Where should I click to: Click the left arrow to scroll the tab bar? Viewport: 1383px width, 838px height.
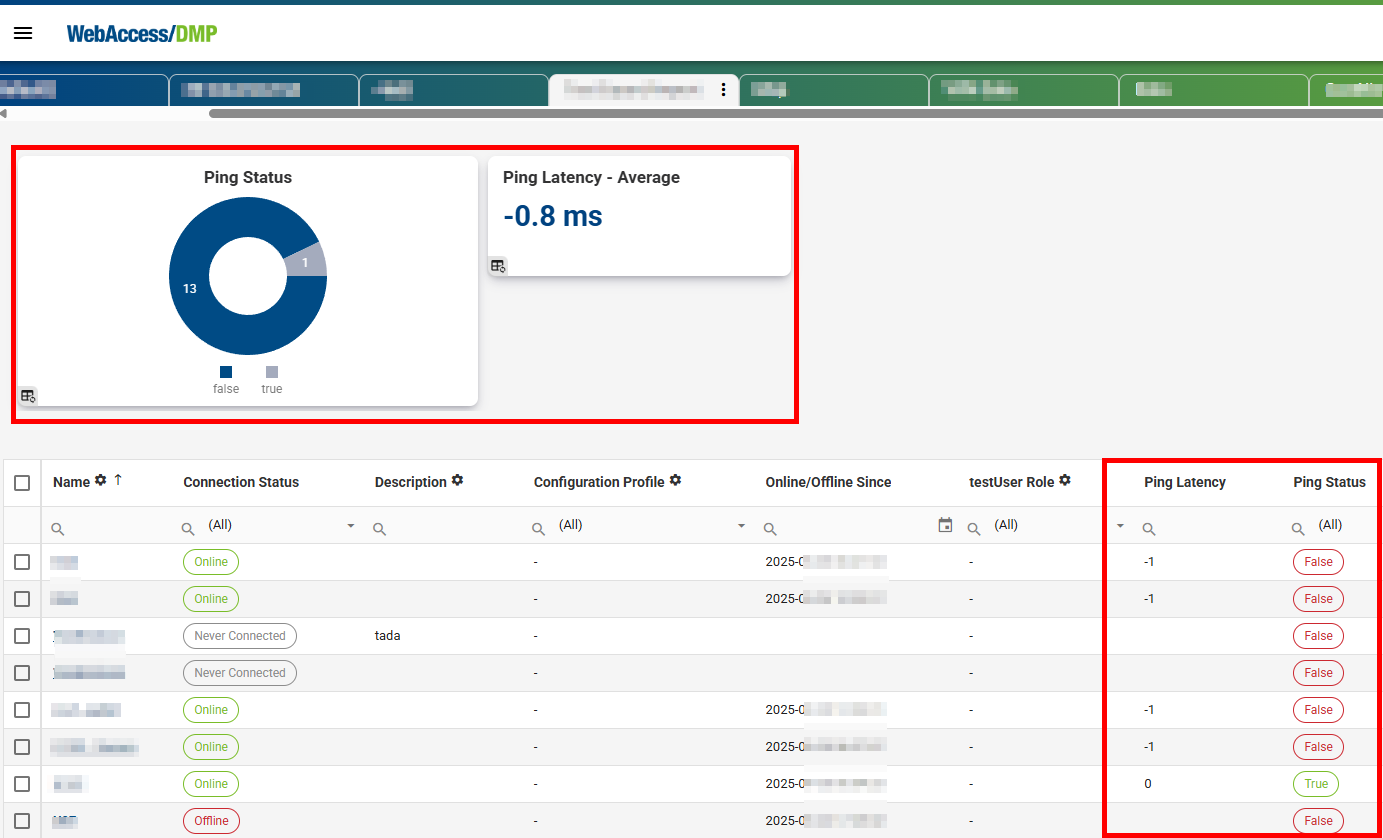6,114
